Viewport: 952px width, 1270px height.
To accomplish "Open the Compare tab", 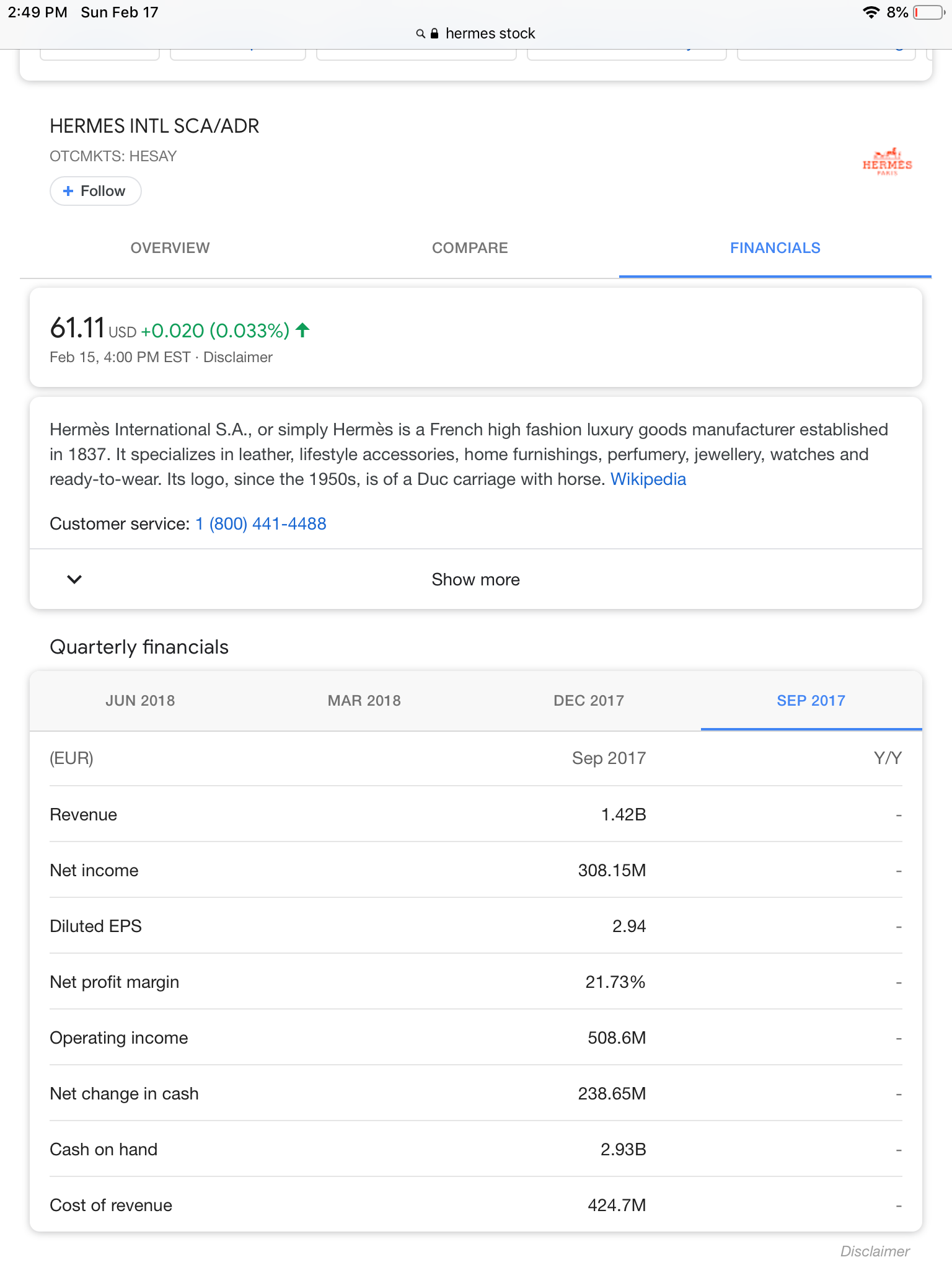I will coord(470,248).
